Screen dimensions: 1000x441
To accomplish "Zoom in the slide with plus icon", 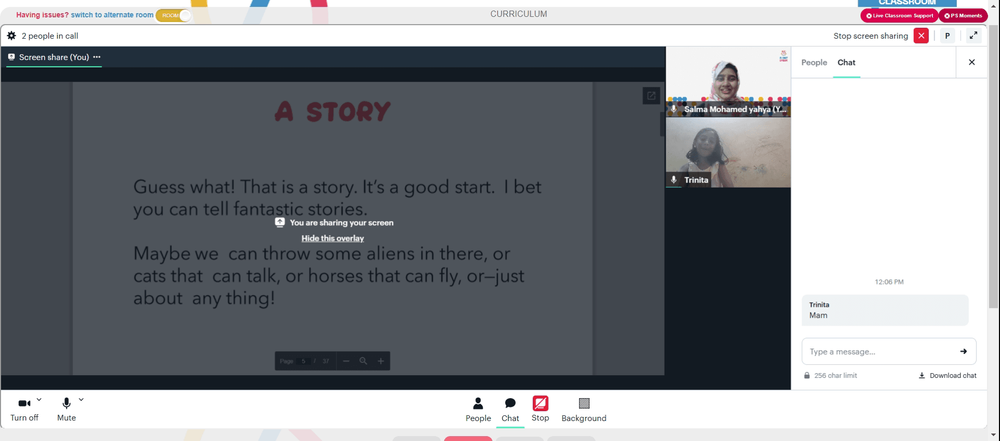I will (x=381, y=361).
